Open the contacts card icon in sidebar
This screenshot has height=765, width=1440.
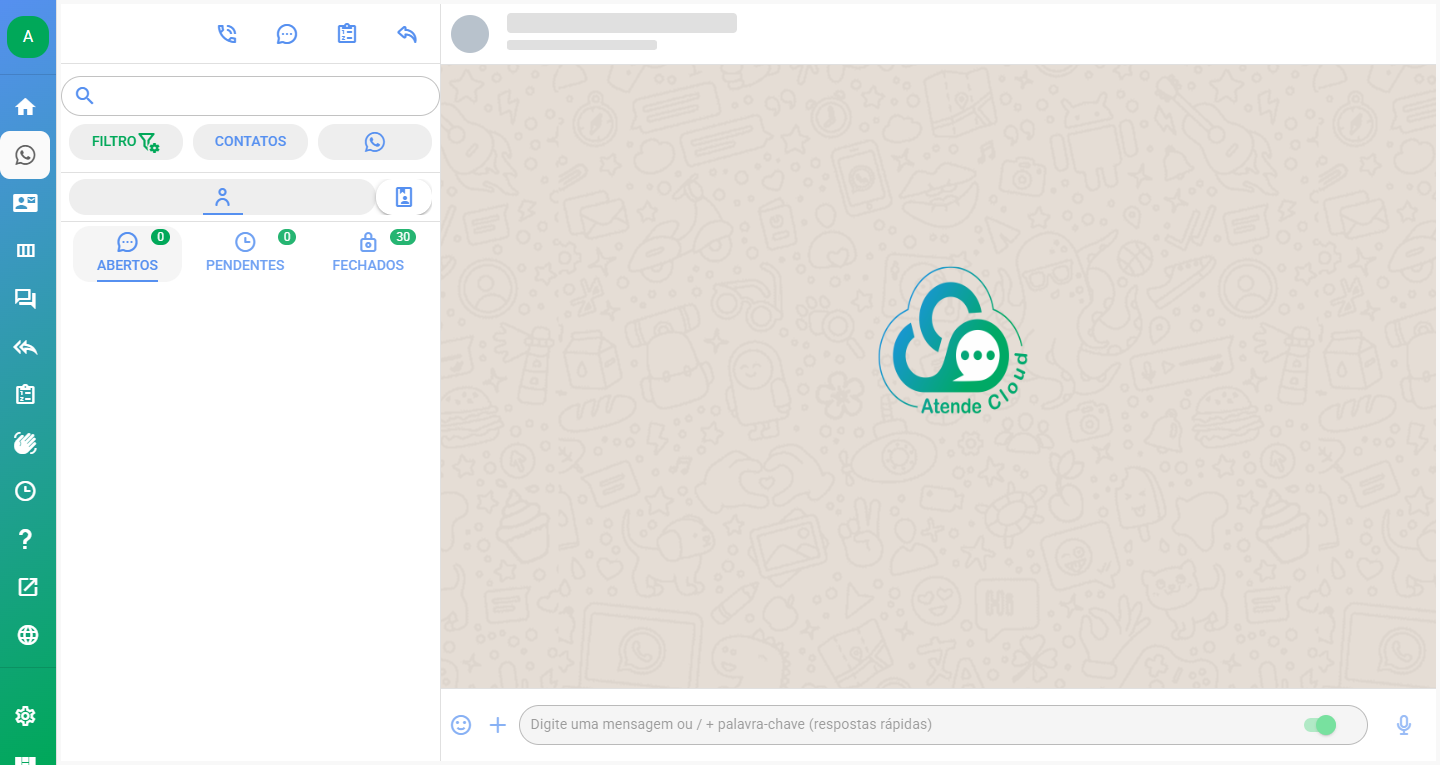(x=26, y=203)
